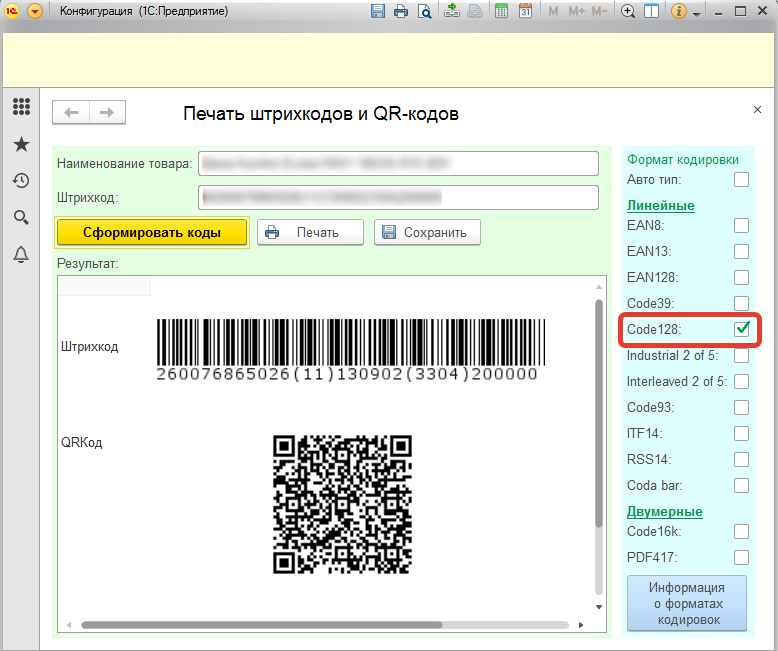
Task: Click the scroll up arrow in result area
Action: pos(599,287)
